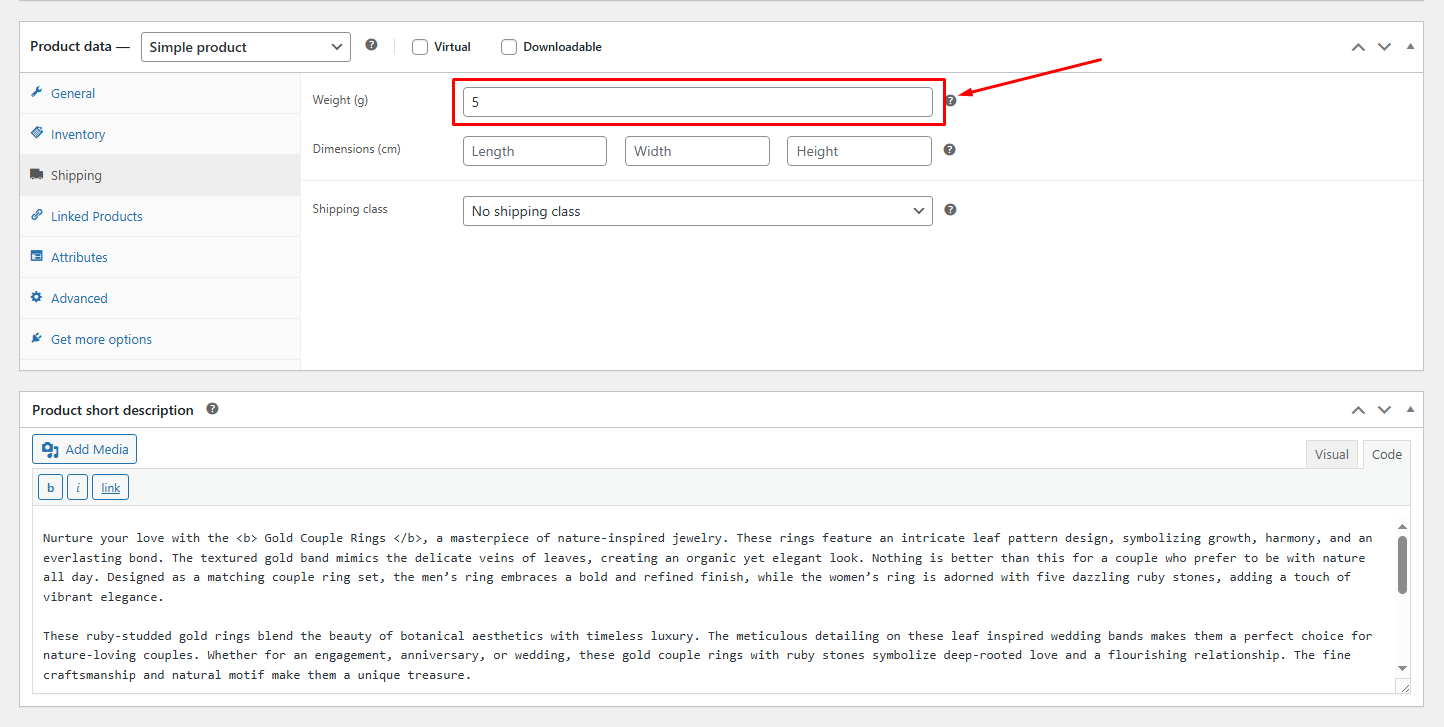
Task: Click help icon next to Product short description
Action: tap(212, 409)
